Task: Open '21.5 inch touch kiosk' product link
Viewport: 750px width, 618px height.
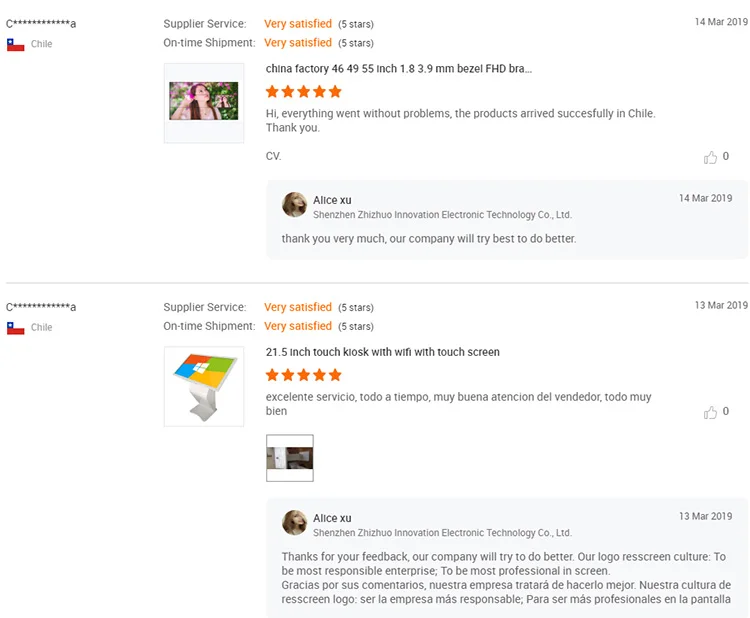Action: [x=383, y=352]
